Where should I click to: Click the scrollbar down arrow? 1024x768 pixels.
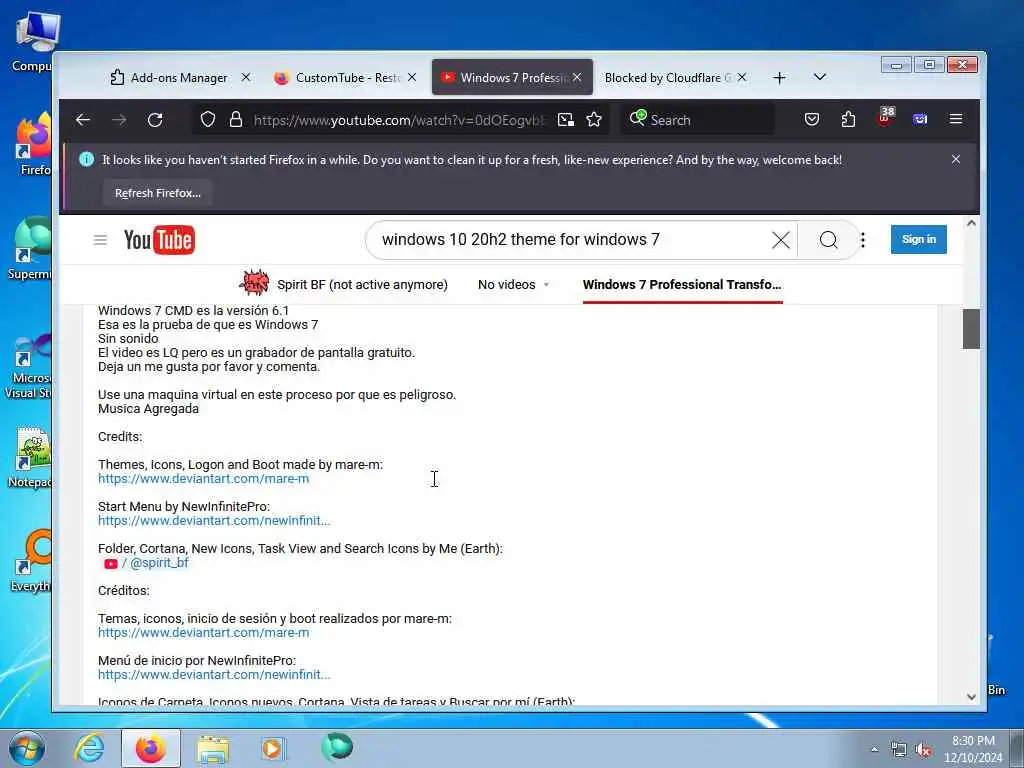[x=971, y=697]
